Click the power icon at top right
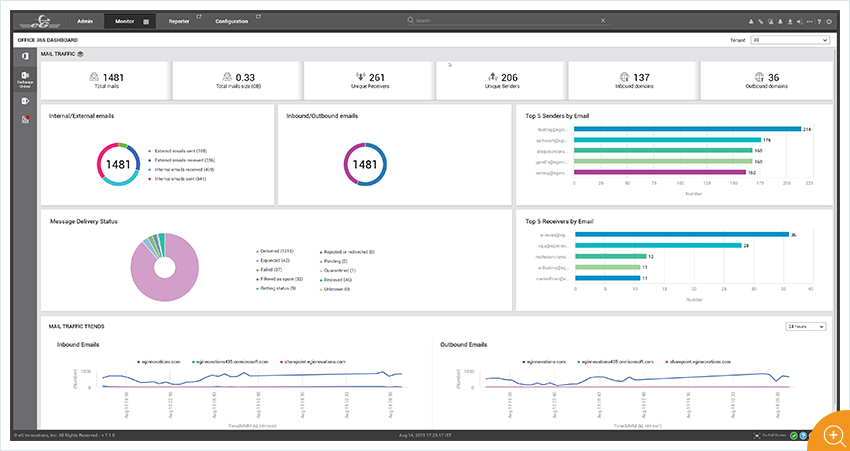The image size is (850, 451). coord(829,22)
